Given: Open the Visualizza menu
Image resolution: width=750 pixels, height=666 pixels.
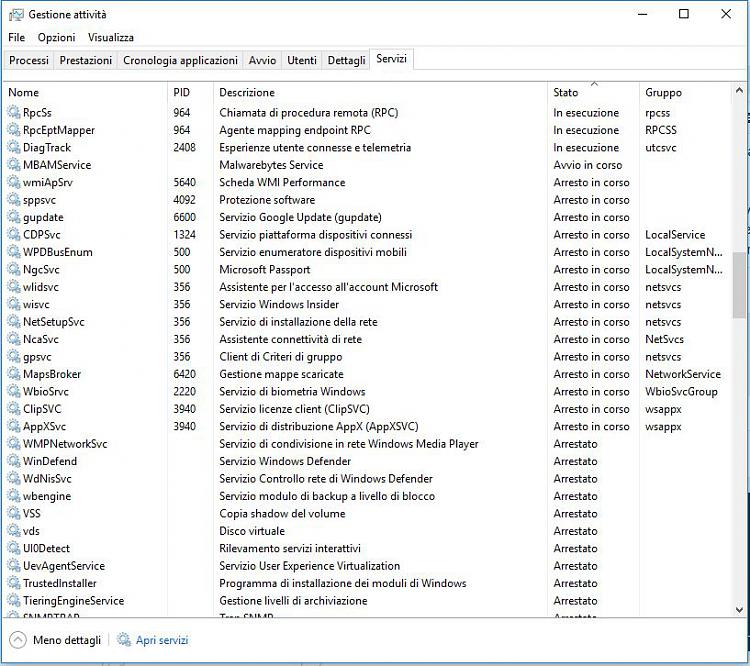Looking at the screenshot, I should [110, 37].
